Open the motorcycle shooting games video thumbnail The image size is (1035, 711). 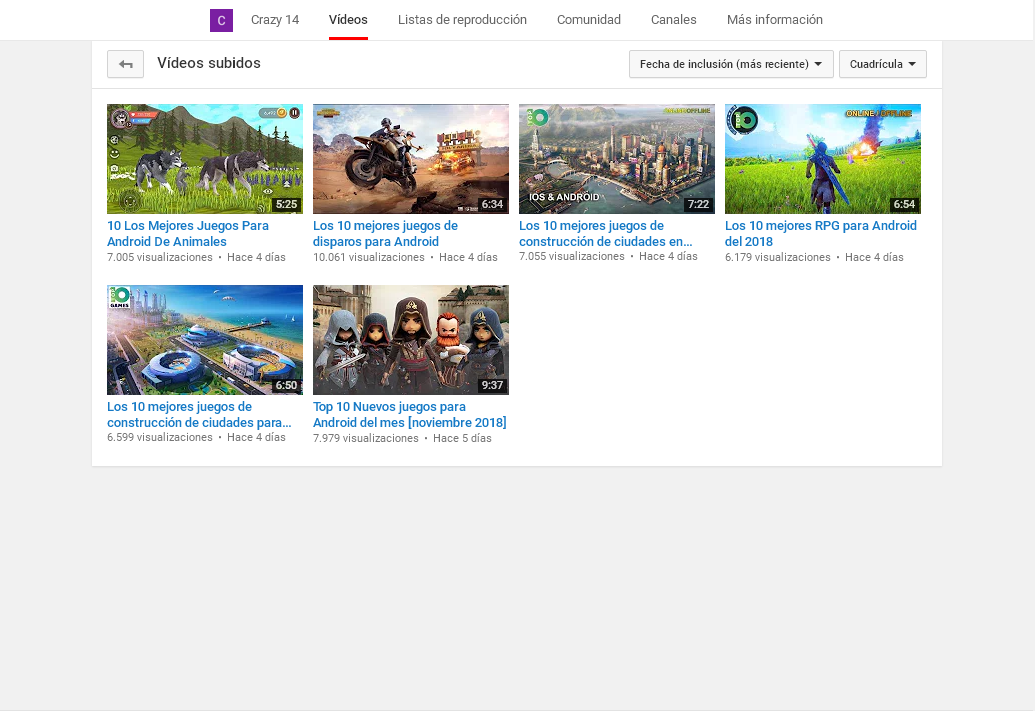click(411, 158)
